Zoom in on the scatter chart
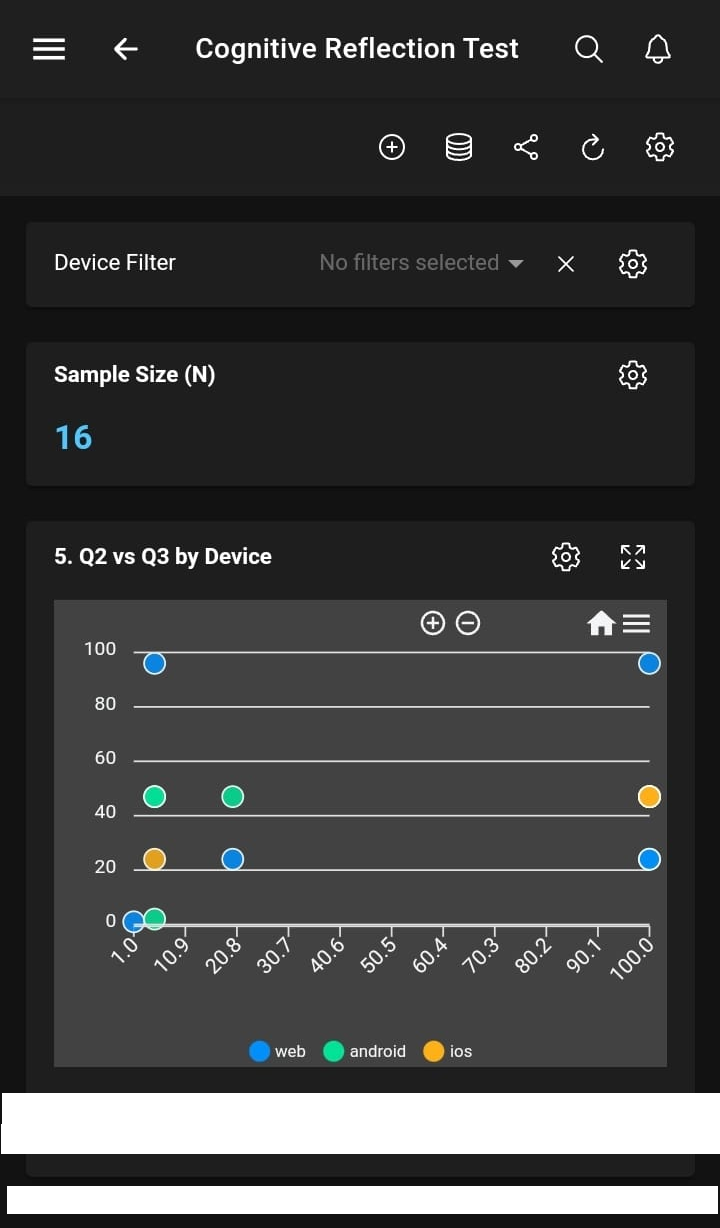Screen dimensions: 720x1228 pos(432,623)
